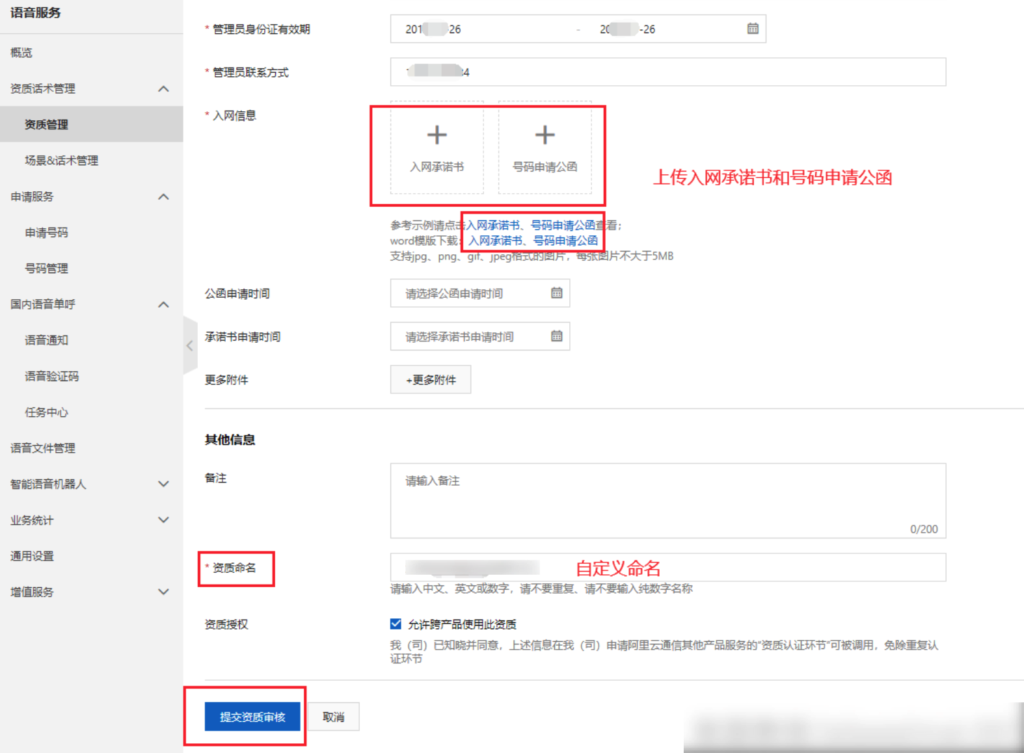Click the plus icon to upload 号码申请公函

(545, 134)
